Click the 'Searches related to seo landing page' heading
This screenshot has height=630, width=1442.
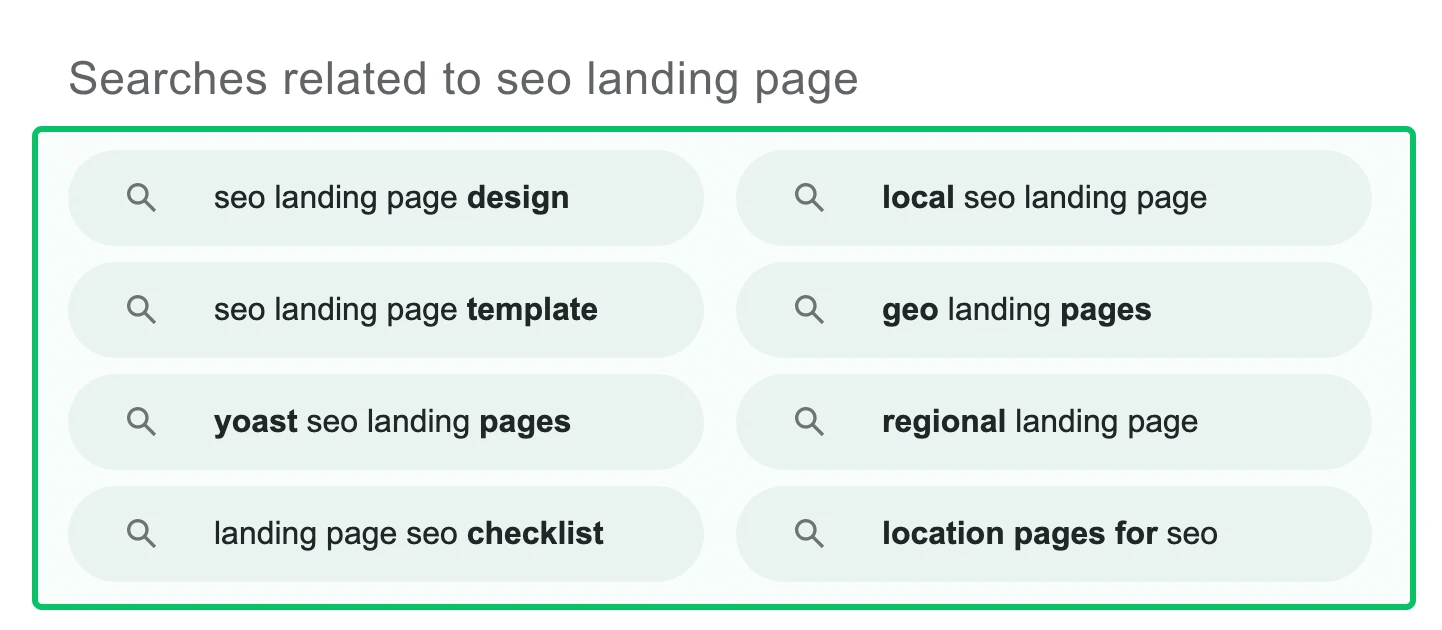tap(463, 79)
